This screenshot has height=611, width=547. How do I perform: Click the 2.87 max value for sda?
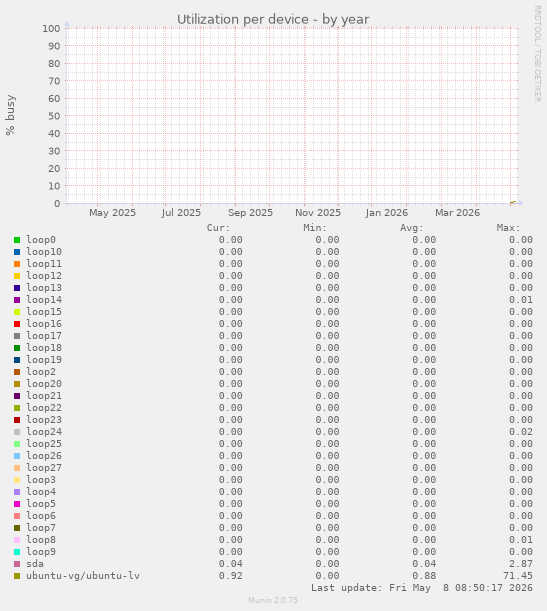[x=521, y=564]
